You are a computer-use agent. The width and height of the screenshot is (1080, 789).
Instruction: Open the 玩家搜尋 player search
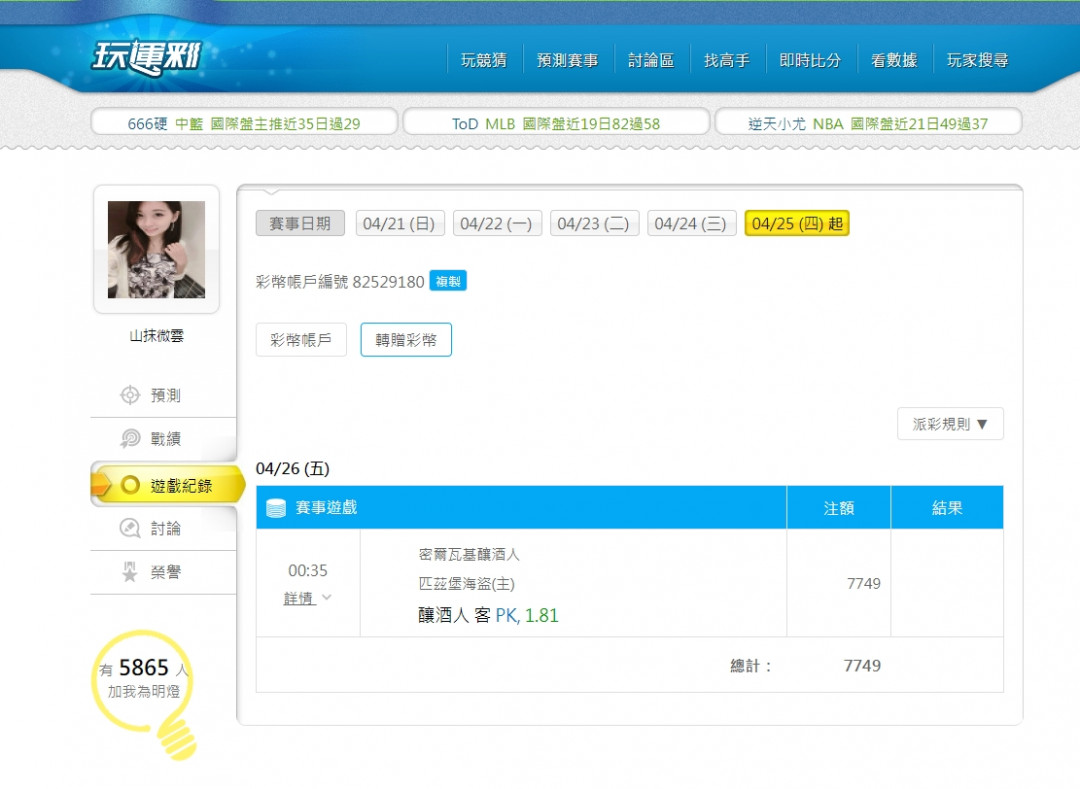click(x=977, y=61)
